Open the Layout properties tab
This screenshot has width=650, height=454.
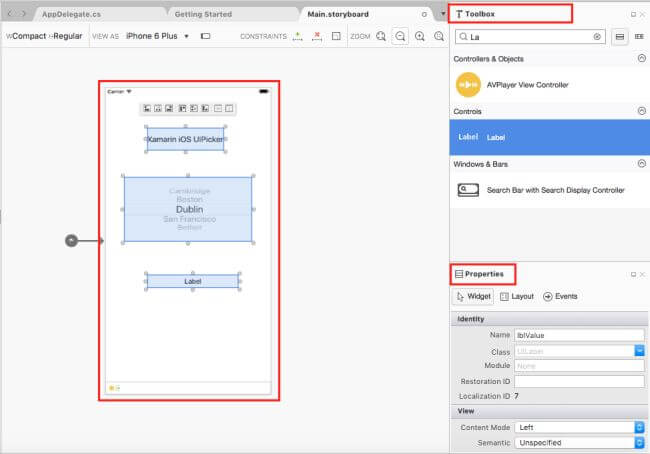517,296
